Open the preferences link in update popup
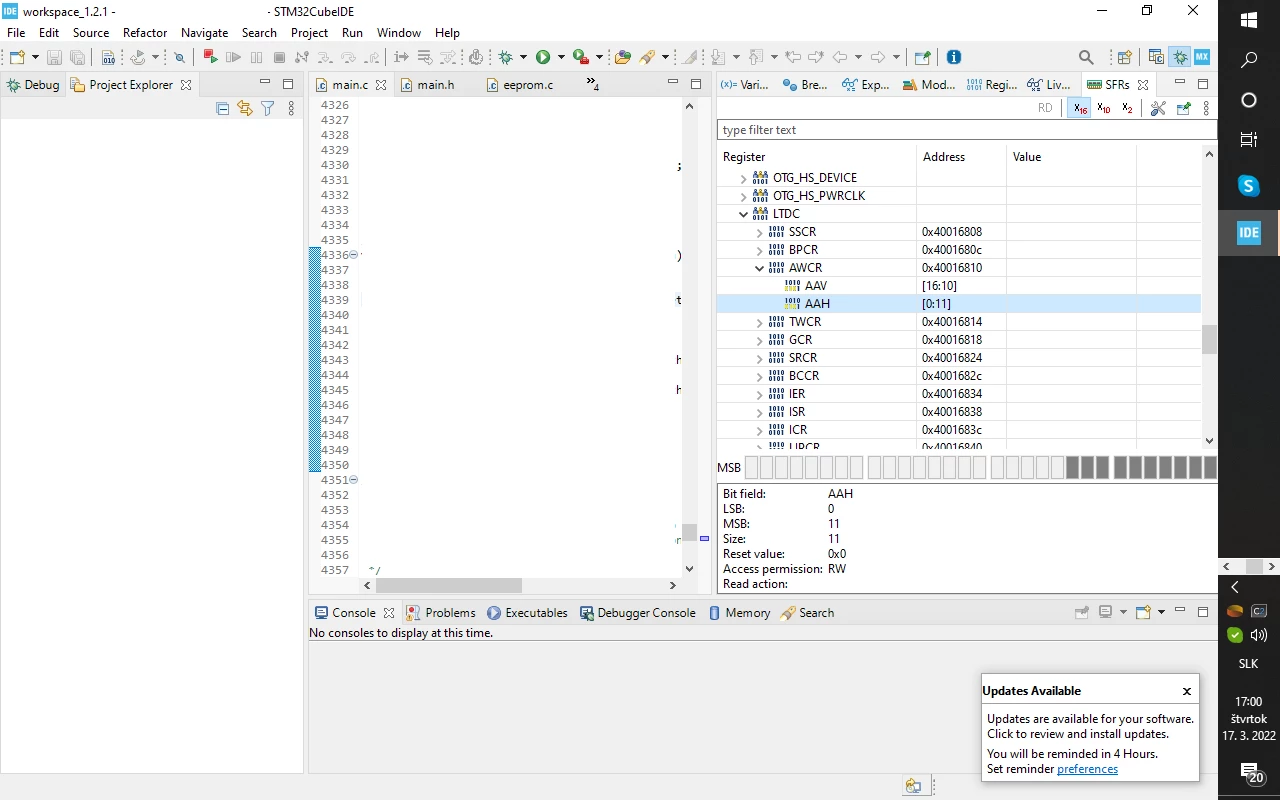Image resolution: width=1280 pixels, height=800 pixels. (1087, 769)
